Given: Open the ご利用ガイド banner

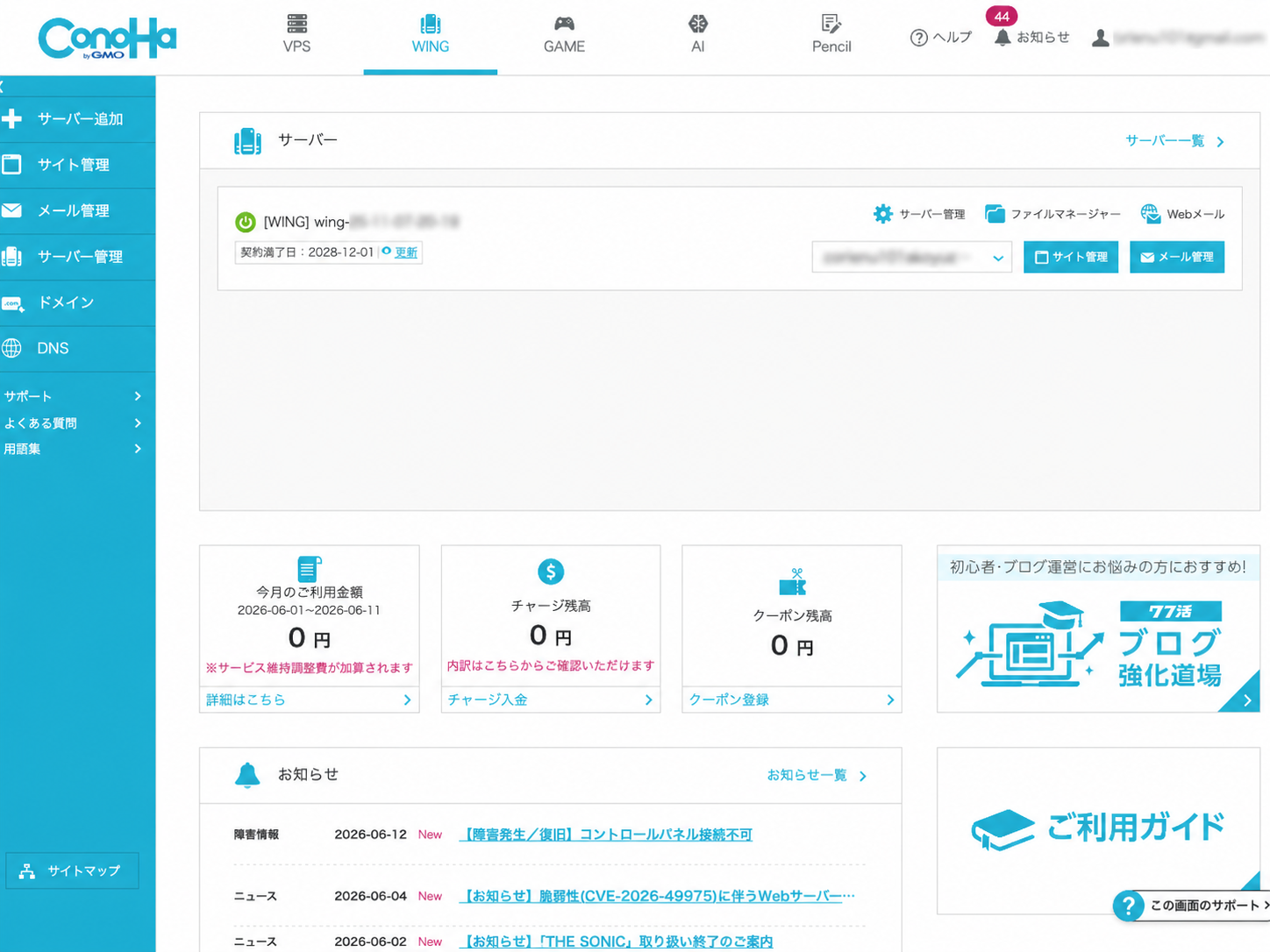Looking at the screenshot, I should click(1098, 830).
